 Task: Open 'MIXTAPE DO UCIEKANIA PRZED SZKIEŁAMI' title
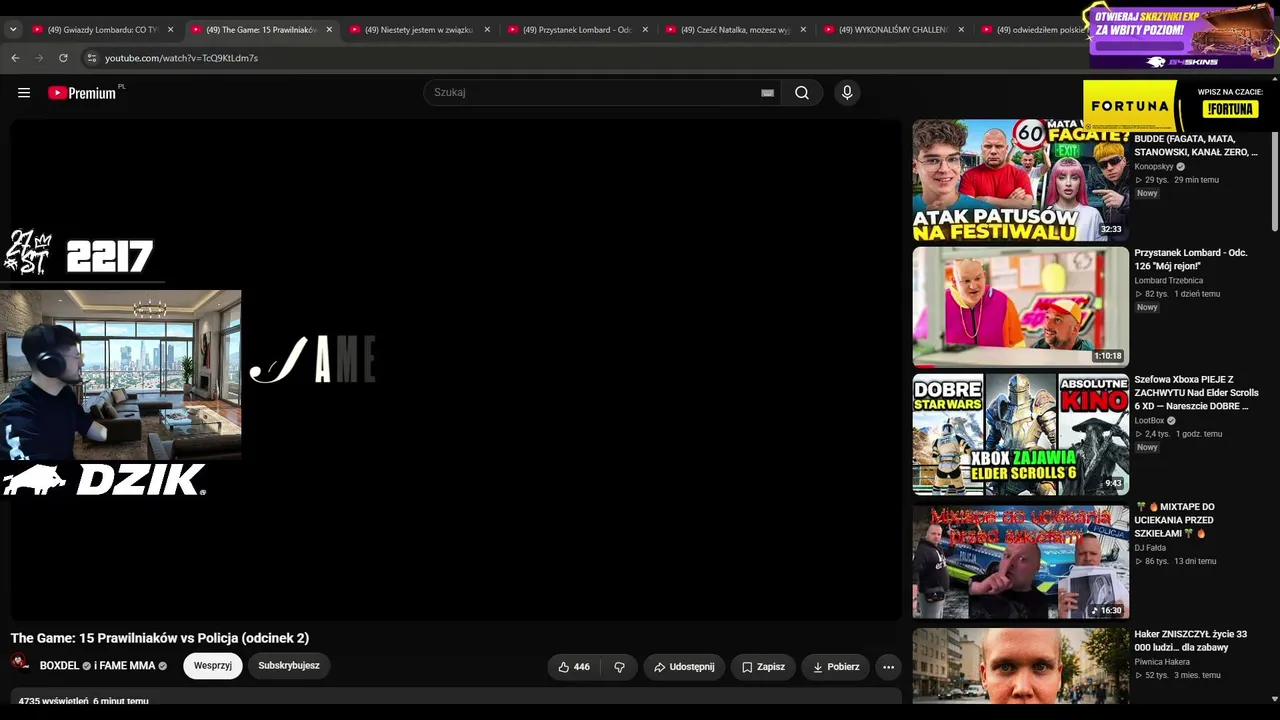(x=1177, y=520)
